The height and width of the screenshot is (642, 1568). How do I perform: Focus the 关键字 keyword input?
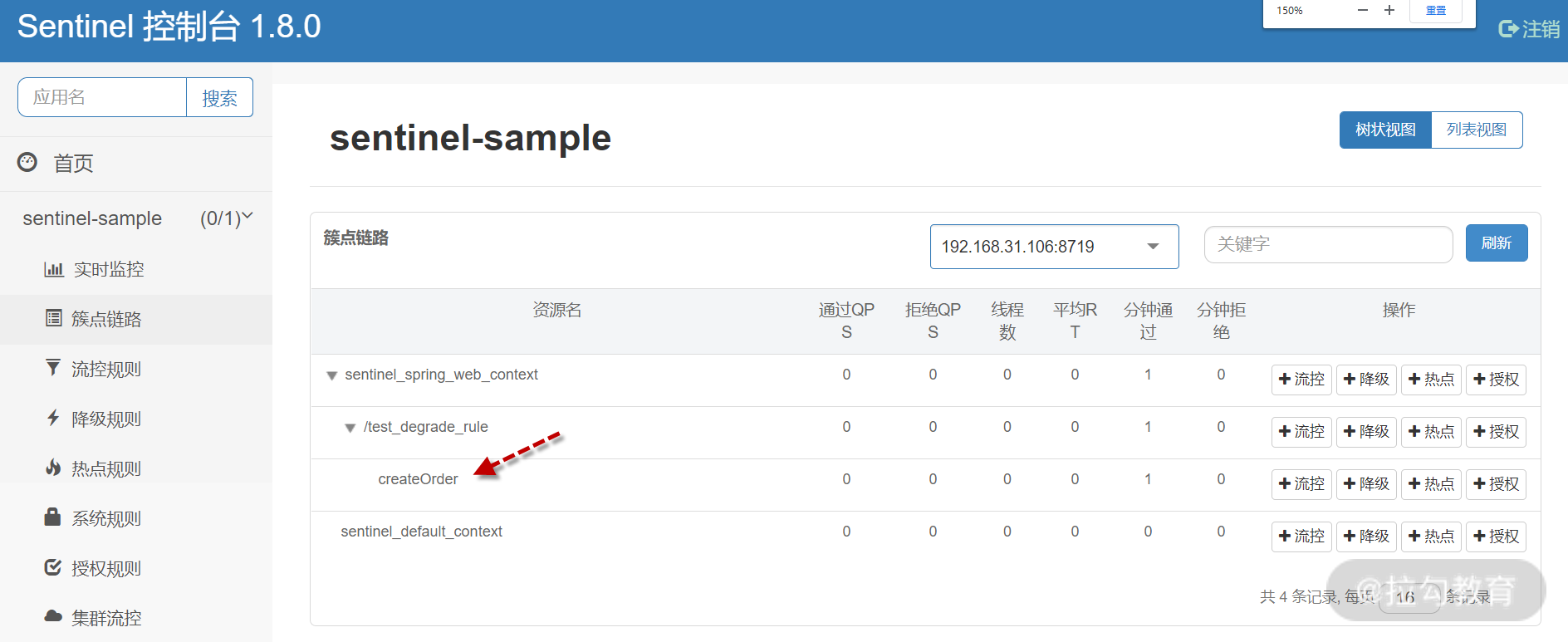pyautogui.click(x=1329, y=244)
